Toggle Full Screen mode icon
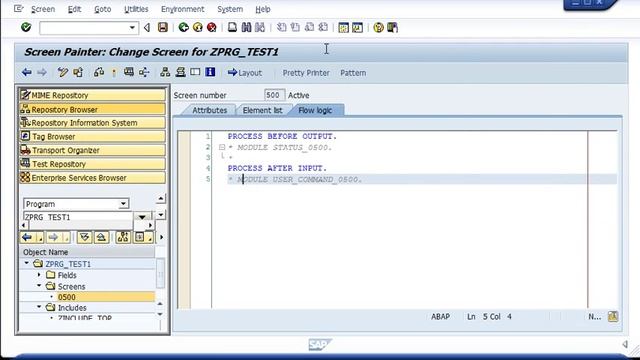This screenshot has height=360, width=640. [196, 72]
